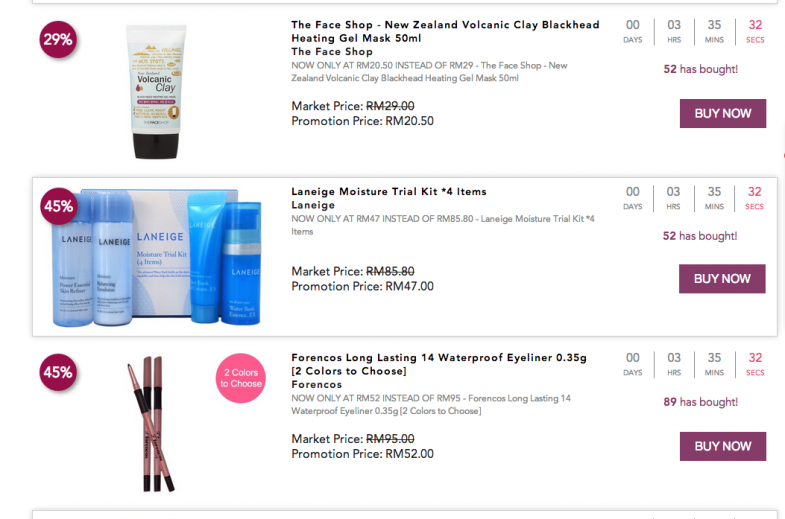Open the Laneige Moisture Trial Kit title link
The image size is (785, 519).
389,191
